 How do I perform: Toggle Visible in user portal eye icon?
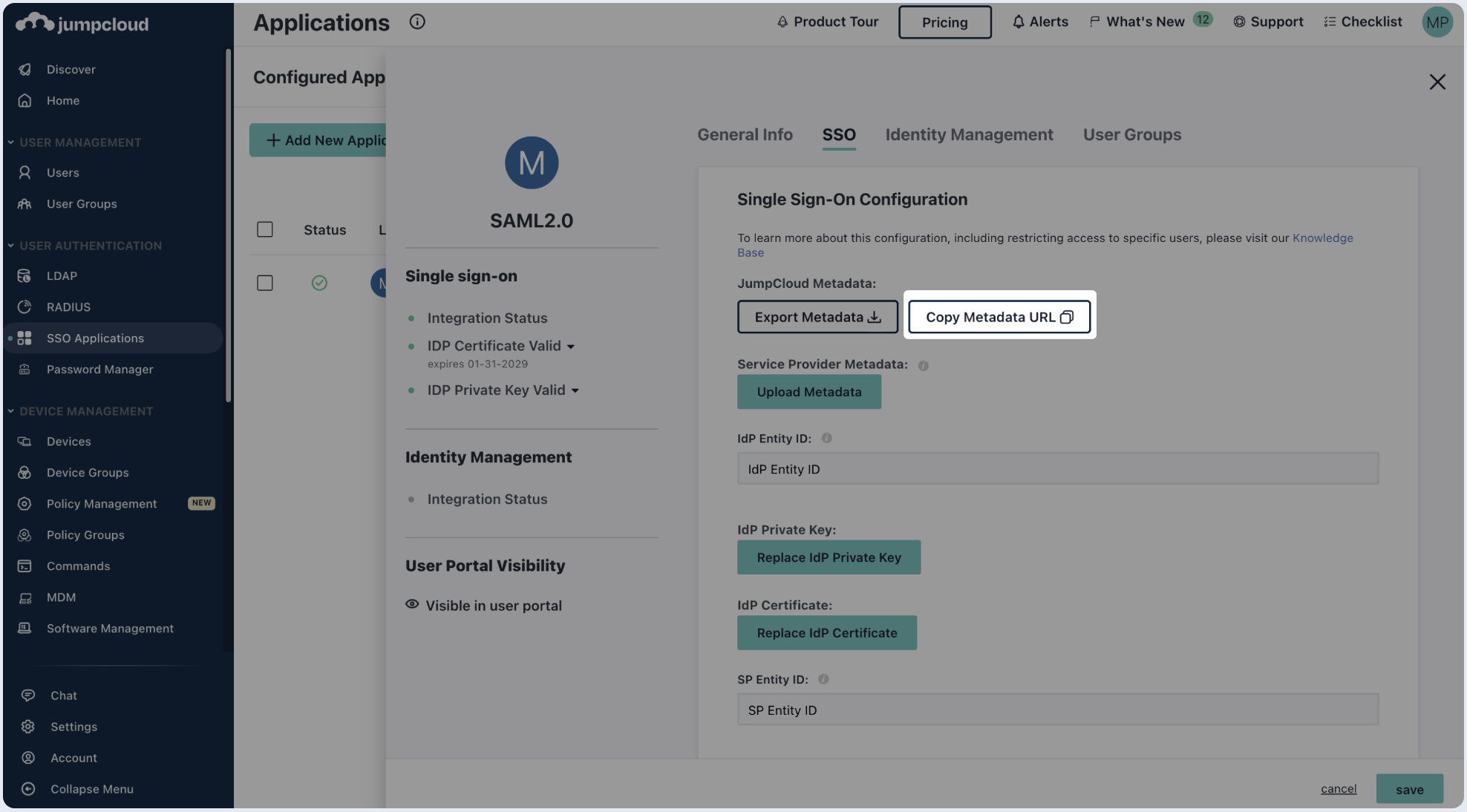click(412, 604)
